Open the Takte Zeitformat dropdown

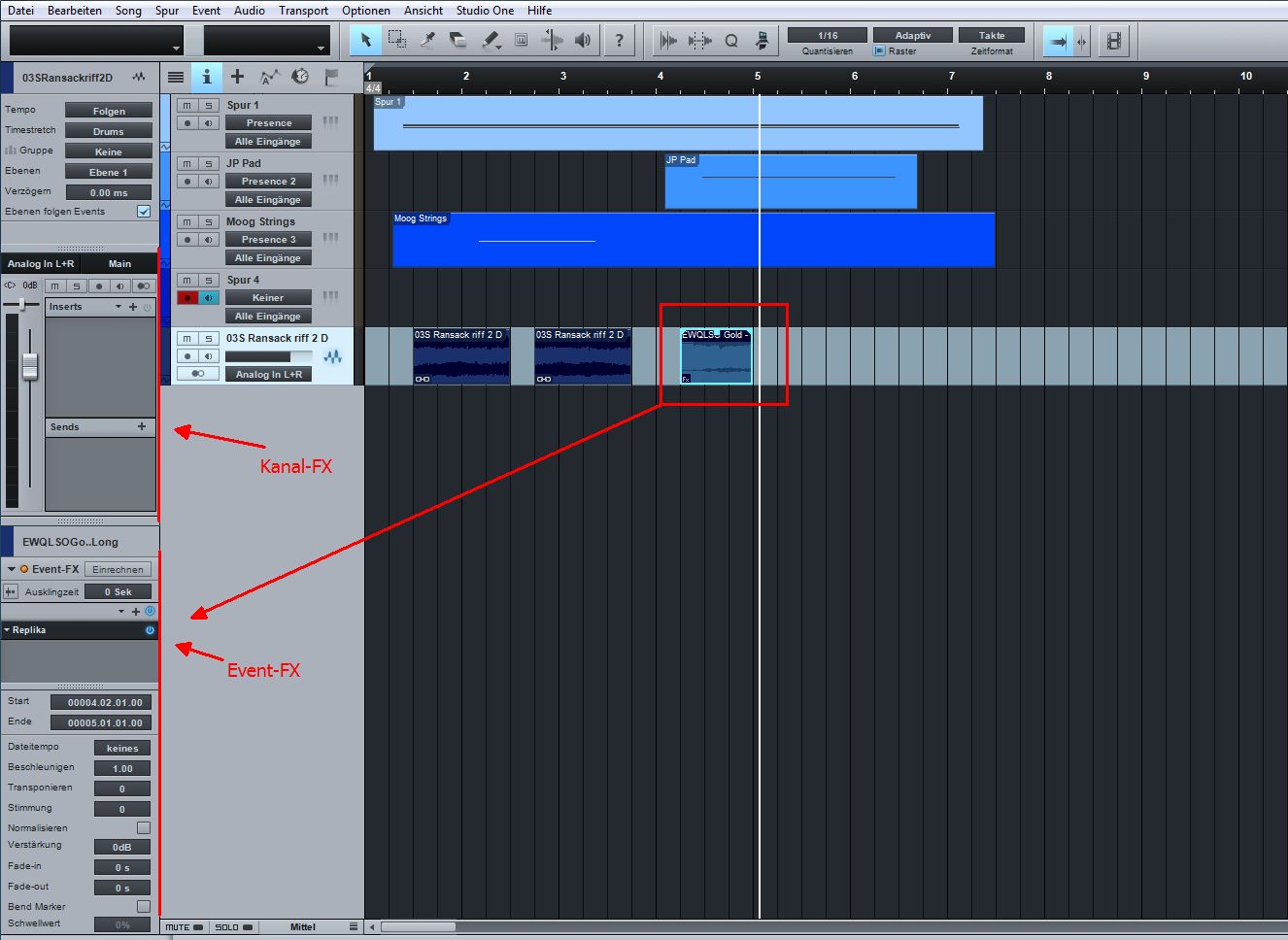click(x=992, y=35)
